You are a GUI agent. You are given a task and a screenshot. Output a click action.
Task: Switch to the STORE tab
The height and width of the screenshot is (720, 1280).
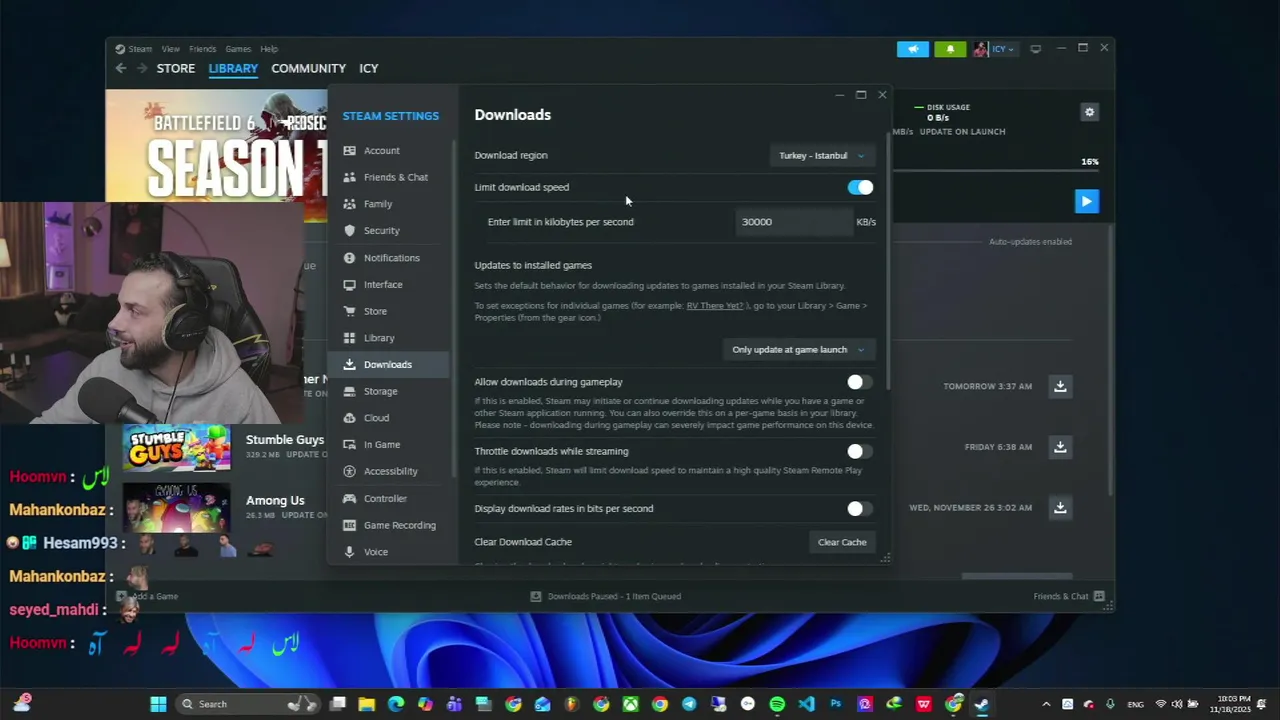(x=176, y=68)
